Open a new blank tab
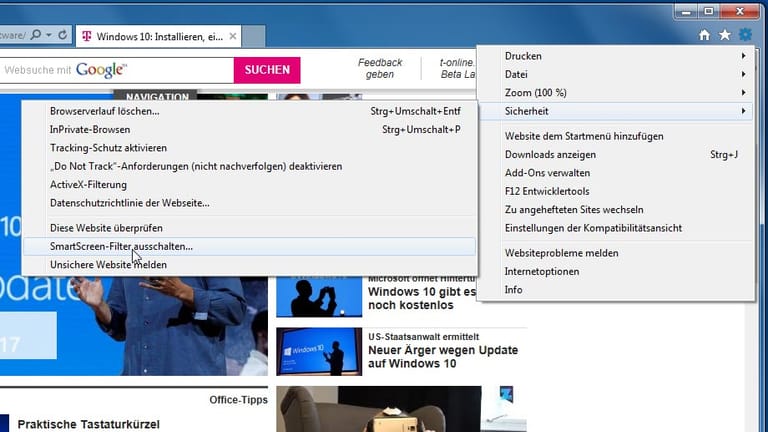Screen dimensions: 768x432 [x=253, y=37]
